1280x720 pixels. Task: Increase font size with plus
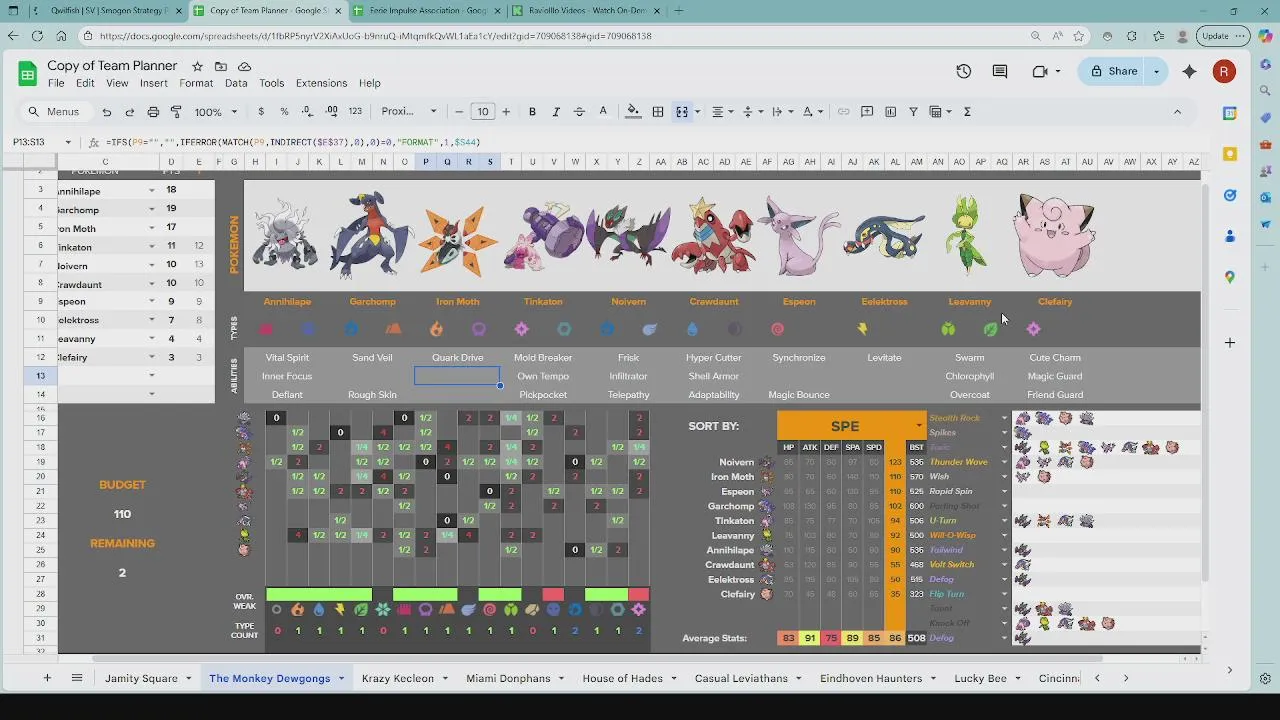tap(506, 112)
